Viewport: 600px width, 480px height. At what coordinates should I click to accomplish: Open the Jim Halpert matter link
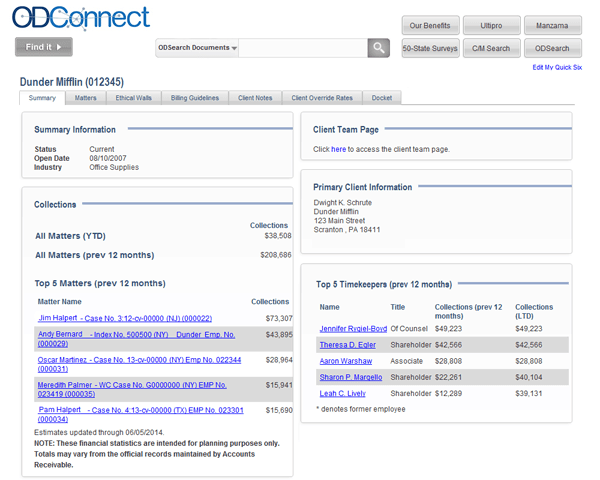[x=125, y=318]
